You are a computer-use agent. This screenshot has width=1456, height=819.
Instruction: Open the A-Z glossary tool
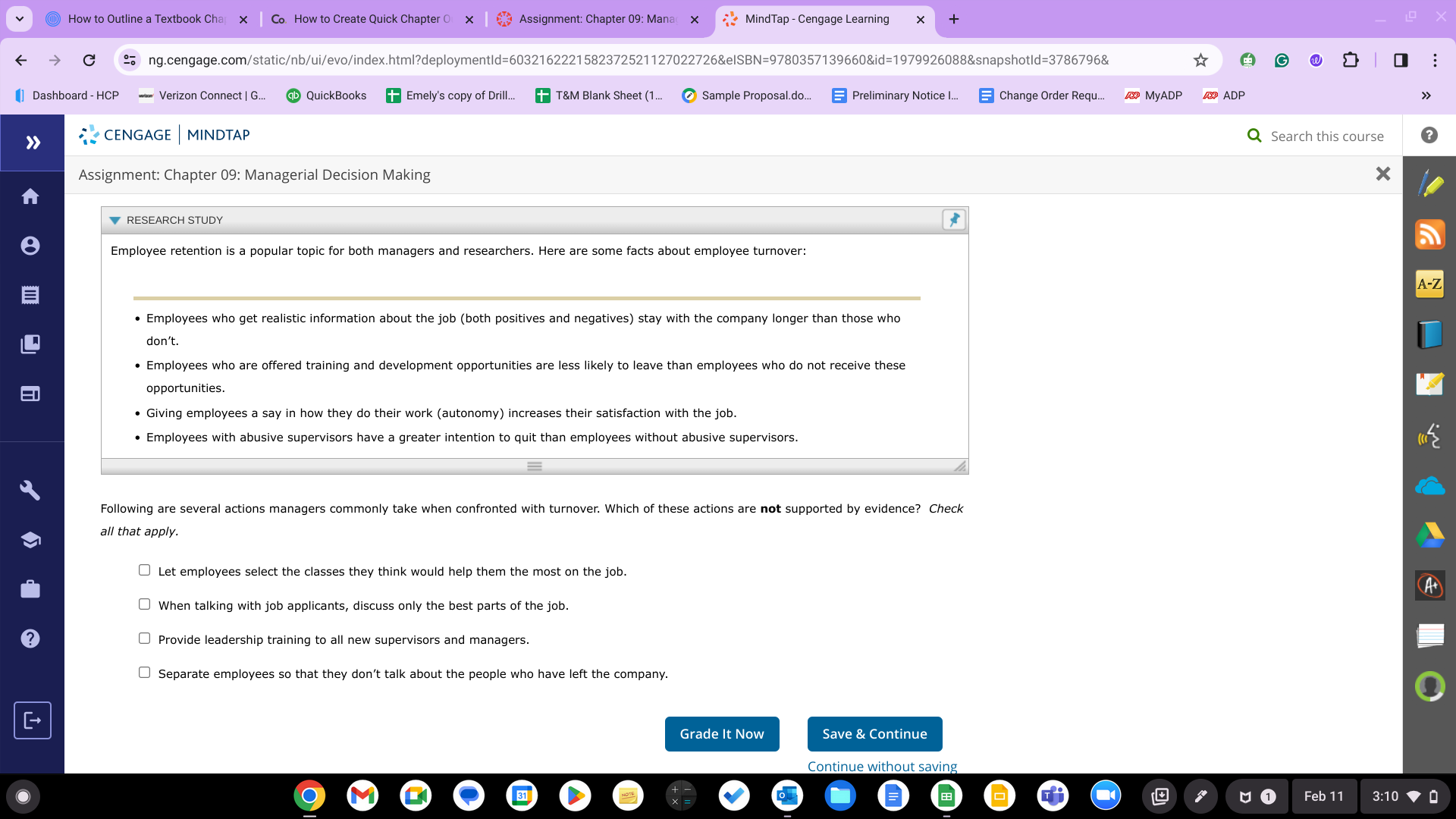(x=1429, y=284)
